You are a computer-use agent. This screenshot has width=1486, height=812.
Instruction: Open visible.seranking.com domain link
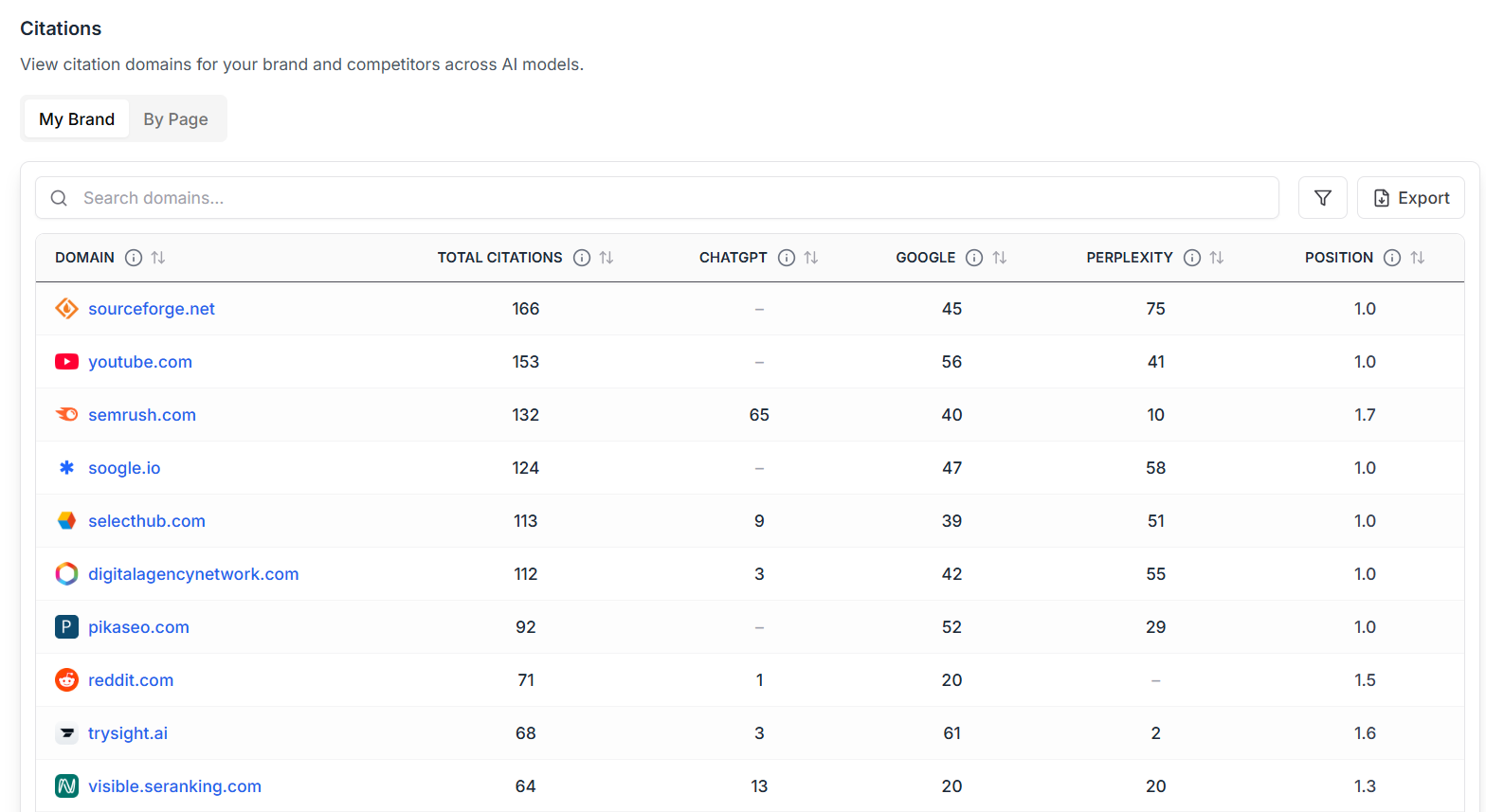coord(174,786)
